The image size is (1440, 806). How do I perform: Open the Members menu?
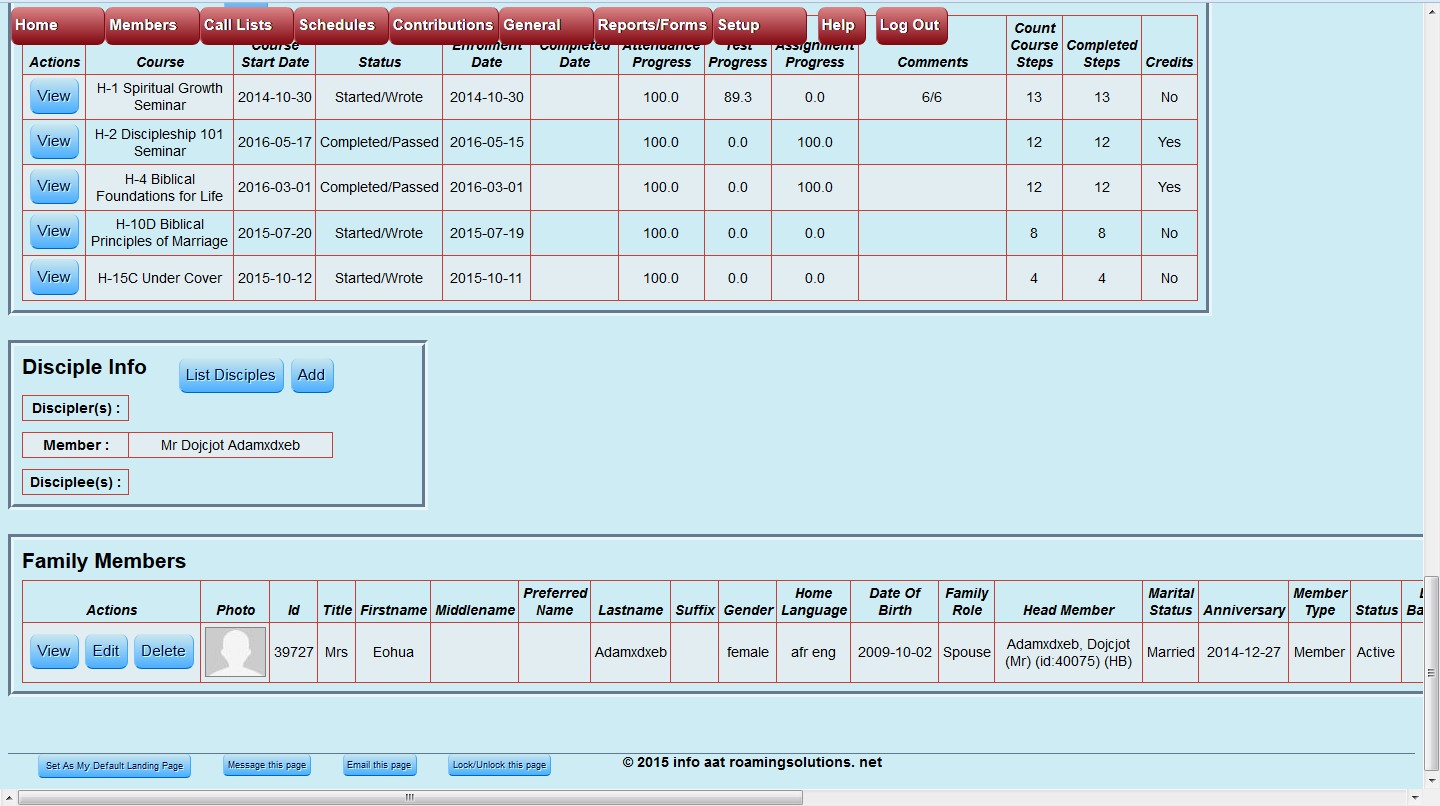tap(152, 25)
